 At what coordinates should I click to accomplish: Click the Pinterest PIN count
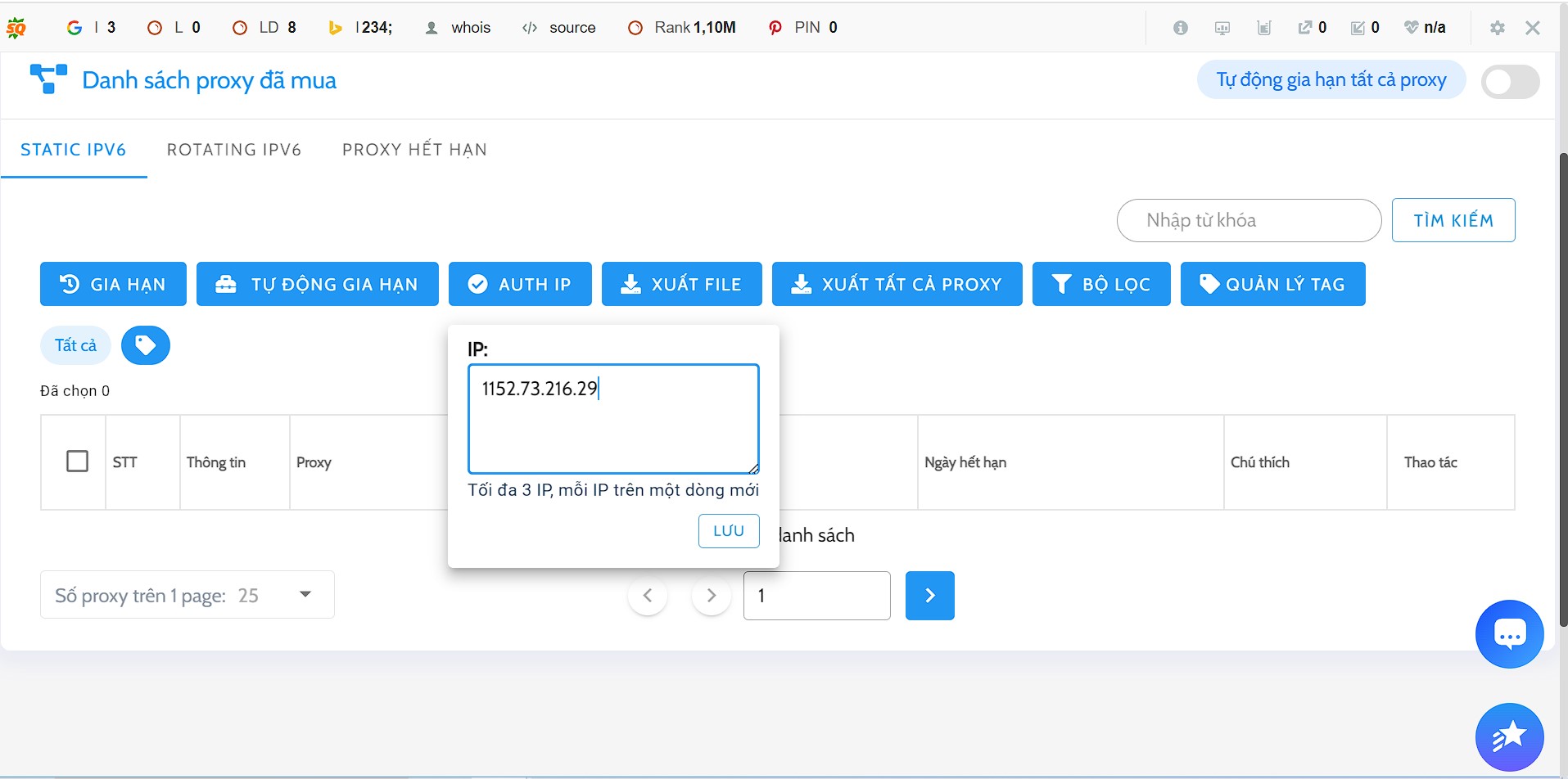pyautogui.click(x=802, y=28)
